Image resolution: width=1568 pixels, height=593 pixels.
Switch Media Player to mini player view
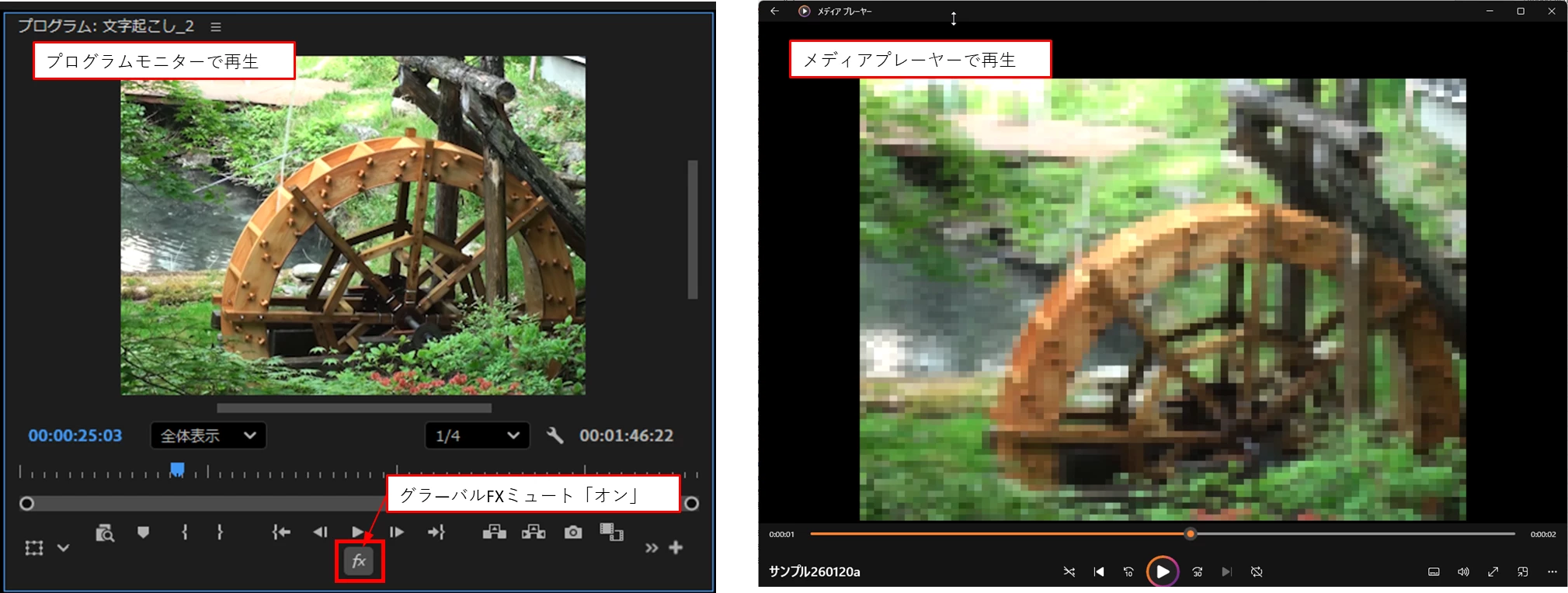(1522, 572)
